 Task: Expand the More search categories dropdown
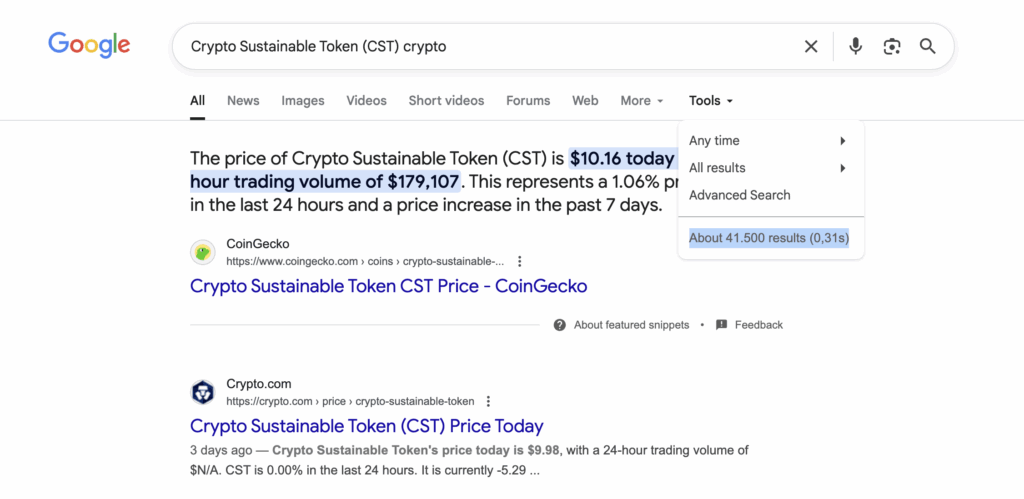(x=642, y=101)
